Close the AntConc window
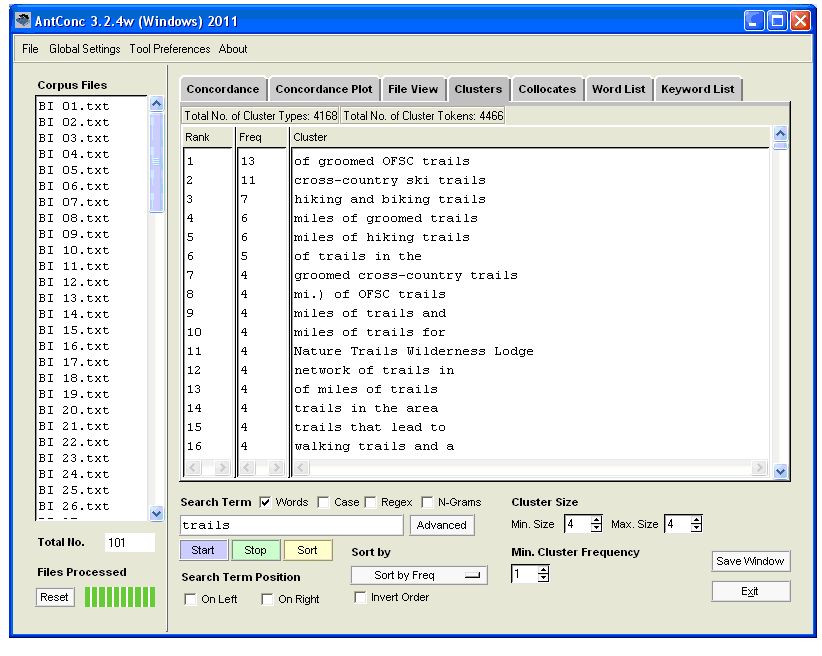 801,21
